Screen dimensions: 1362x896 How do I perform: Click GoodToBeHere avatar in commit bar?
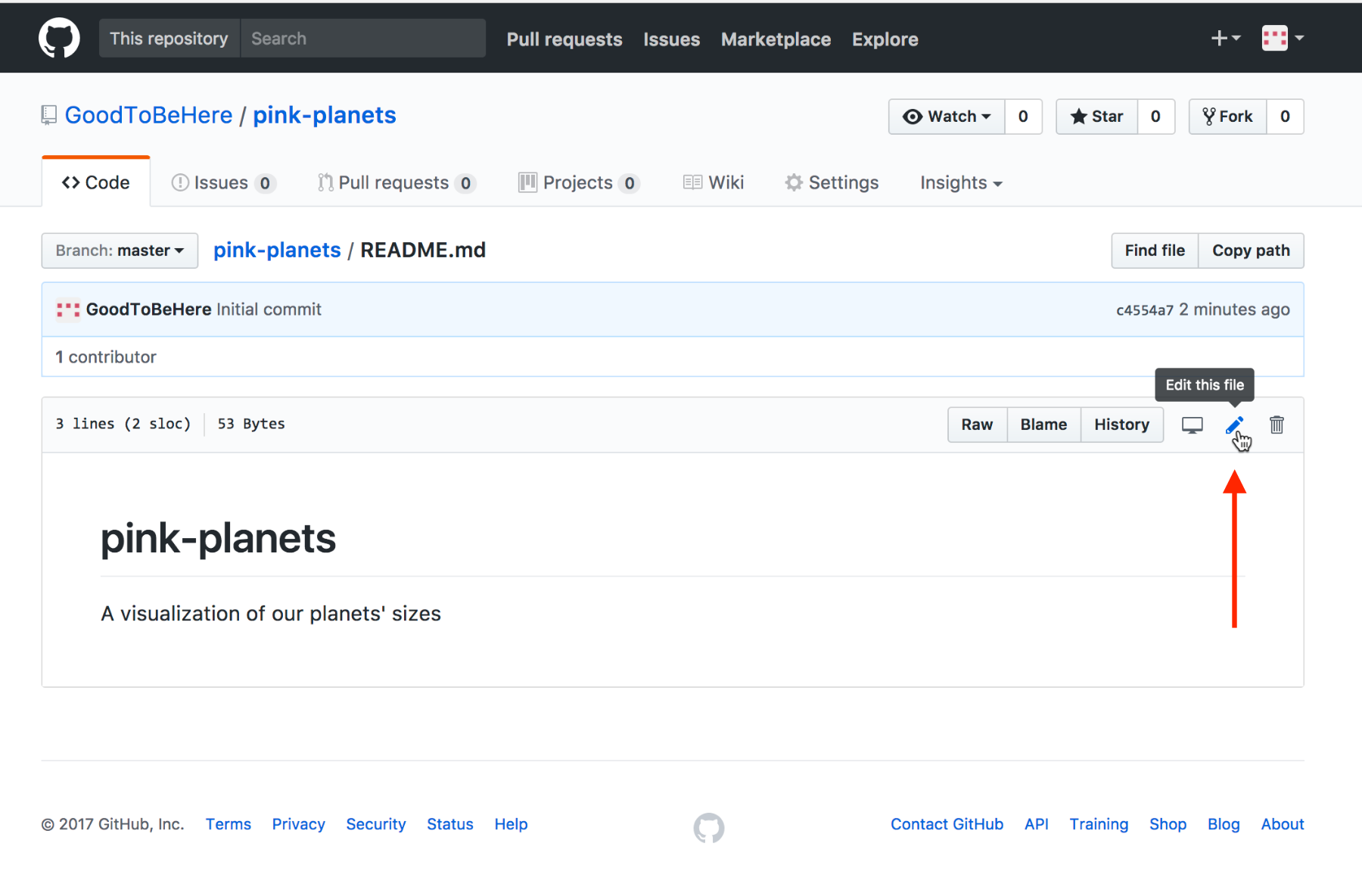(x=68, y=310)
